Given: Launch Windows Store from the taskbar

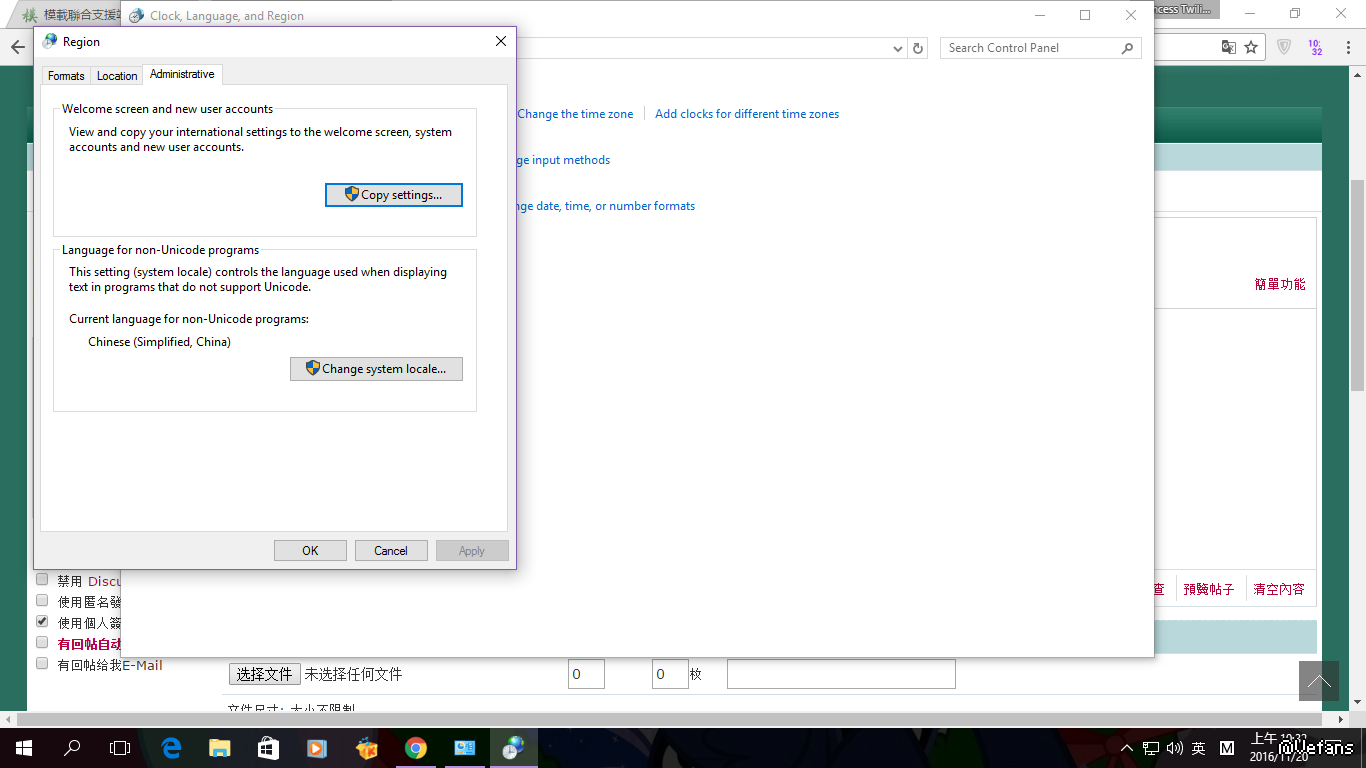Looking at the screenshot, I should click(x=268, y=747).
